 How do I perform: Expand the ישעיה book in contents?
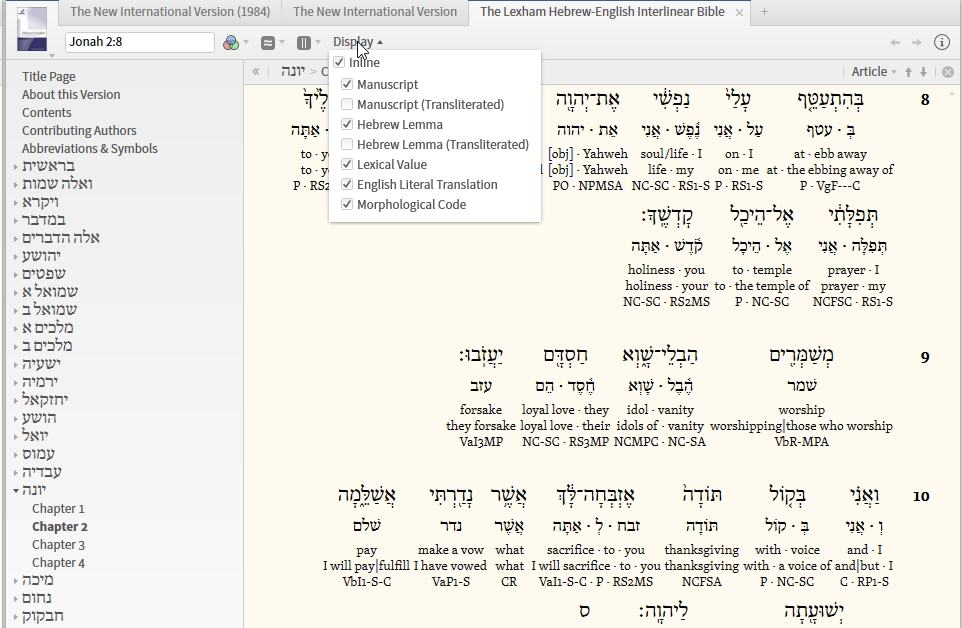[x=16, y=364]
